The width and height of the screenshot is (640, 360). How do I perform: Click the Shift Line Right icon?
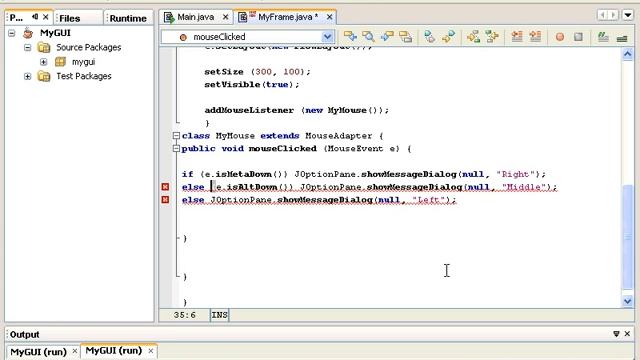[x=535, y=37]
